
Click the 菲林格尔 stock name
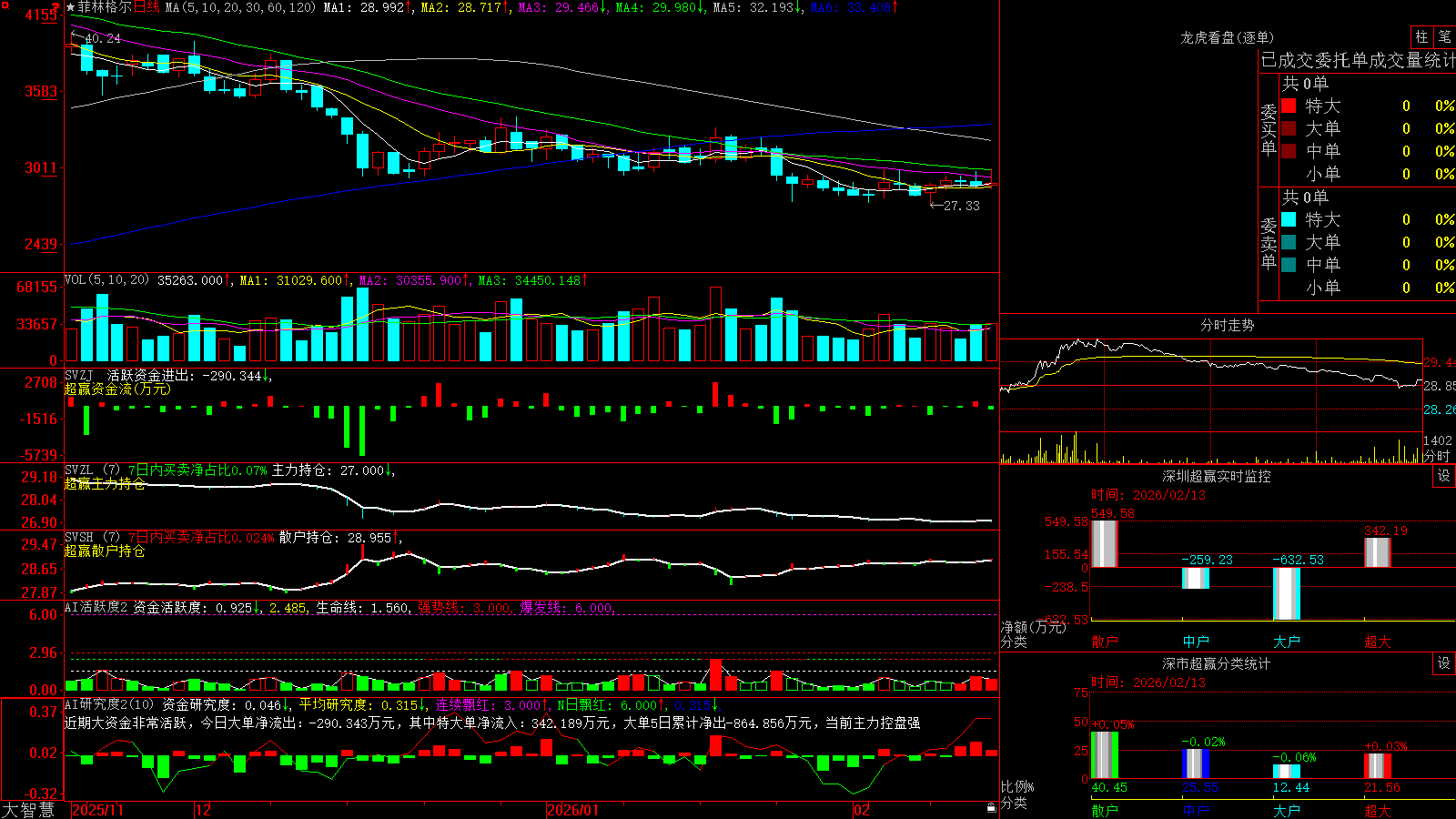coord(105,7)
